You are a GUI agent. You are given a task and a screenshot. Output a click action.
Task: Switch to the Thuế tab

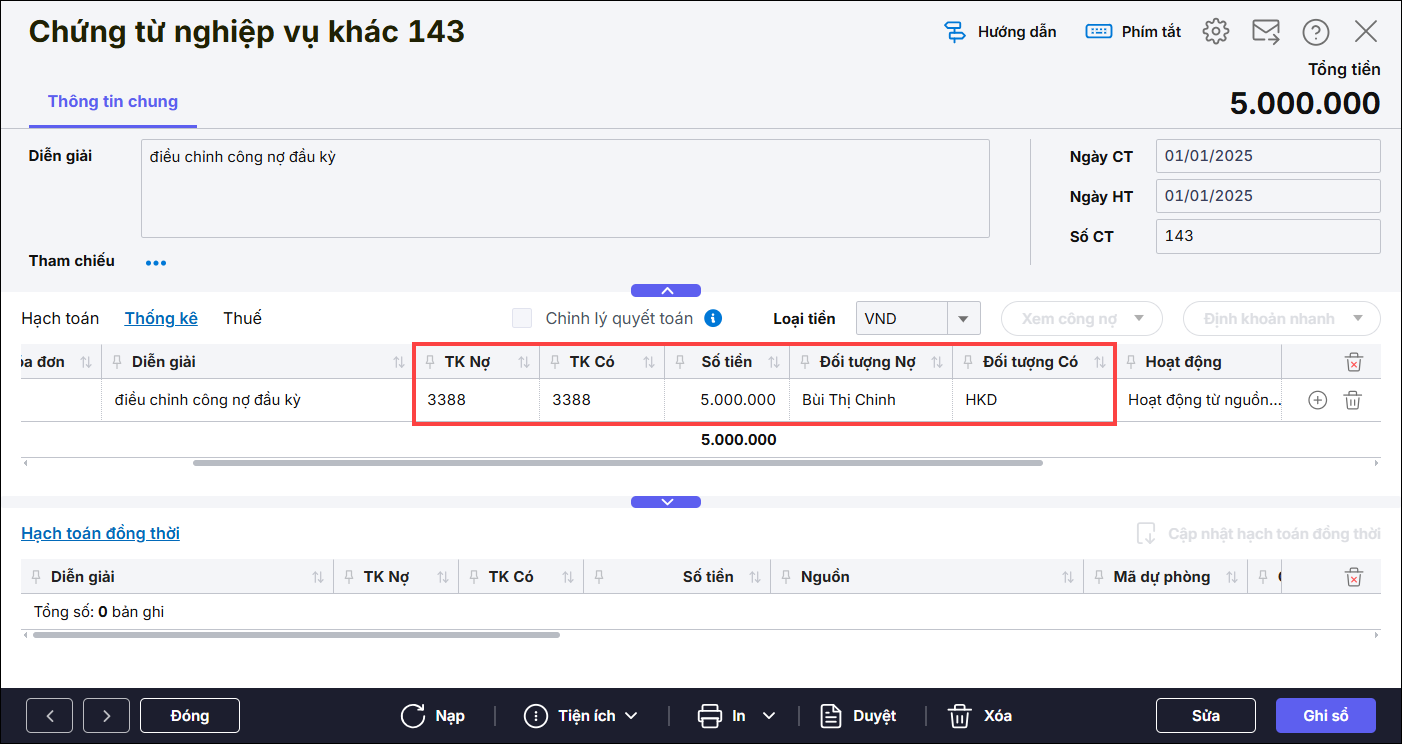coord(242,318)
